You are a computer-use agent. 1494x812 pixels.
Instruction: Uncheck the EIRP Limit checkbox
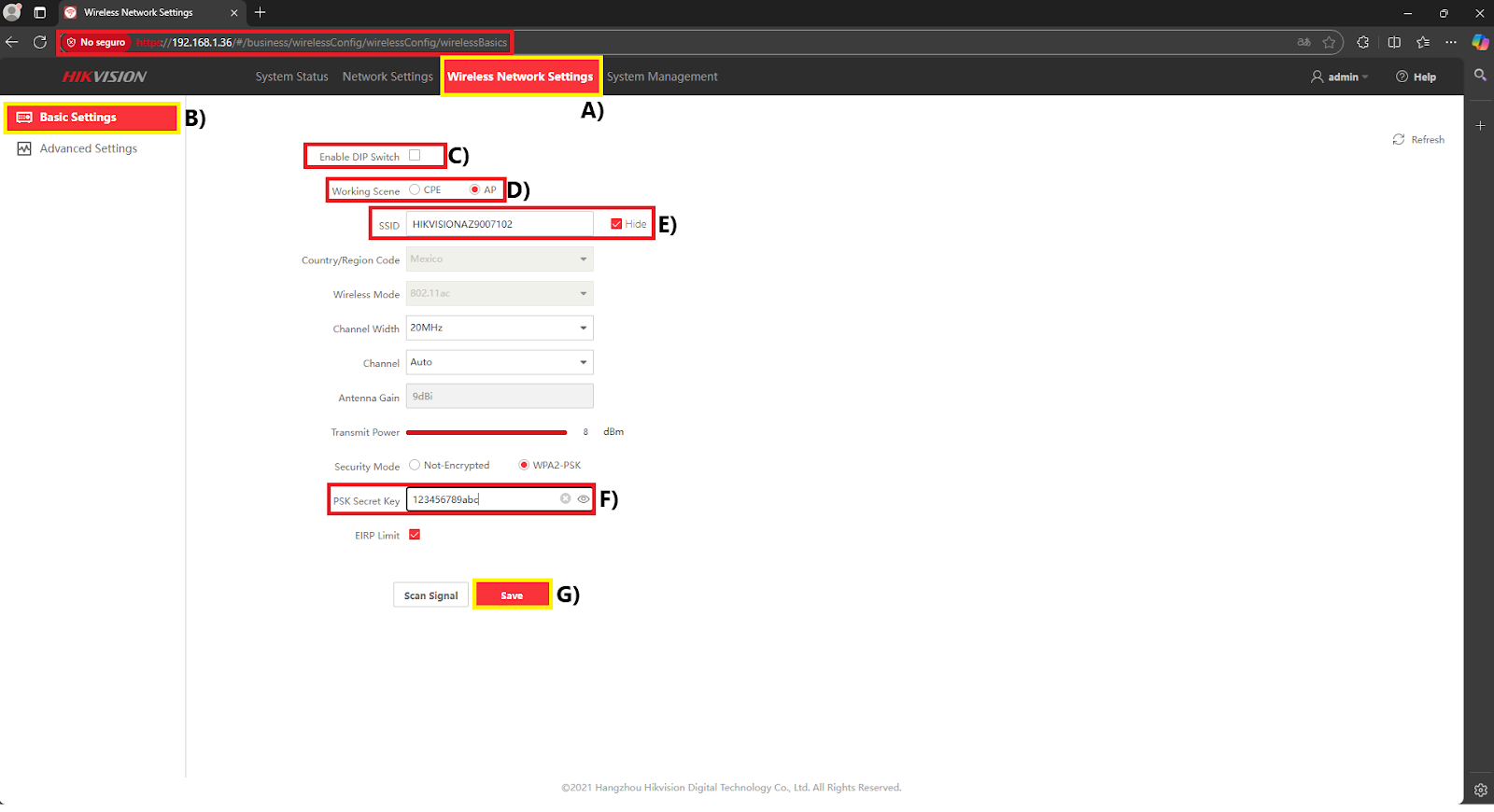coord(415,535)
